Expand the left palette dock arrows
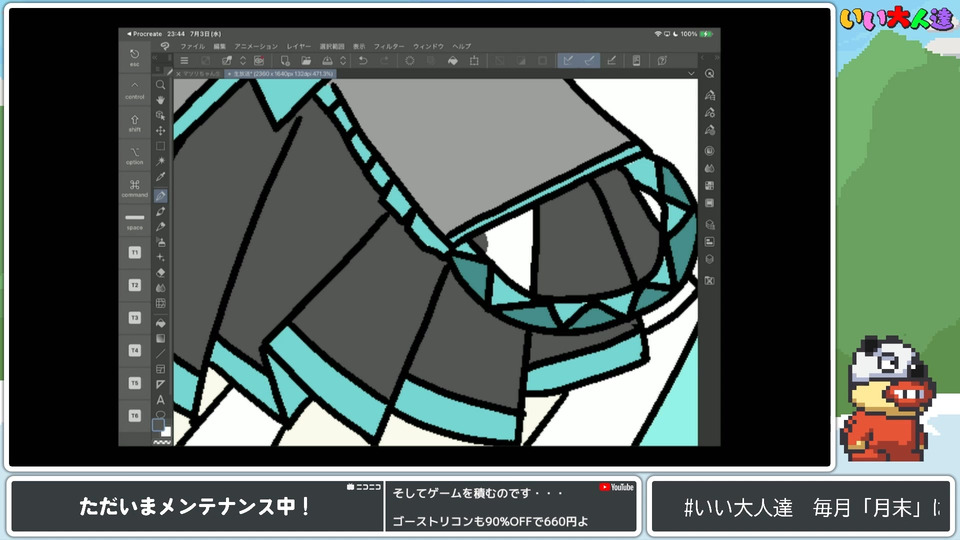Viewport: 960px width, 540px height. click(x=155, y=57)
